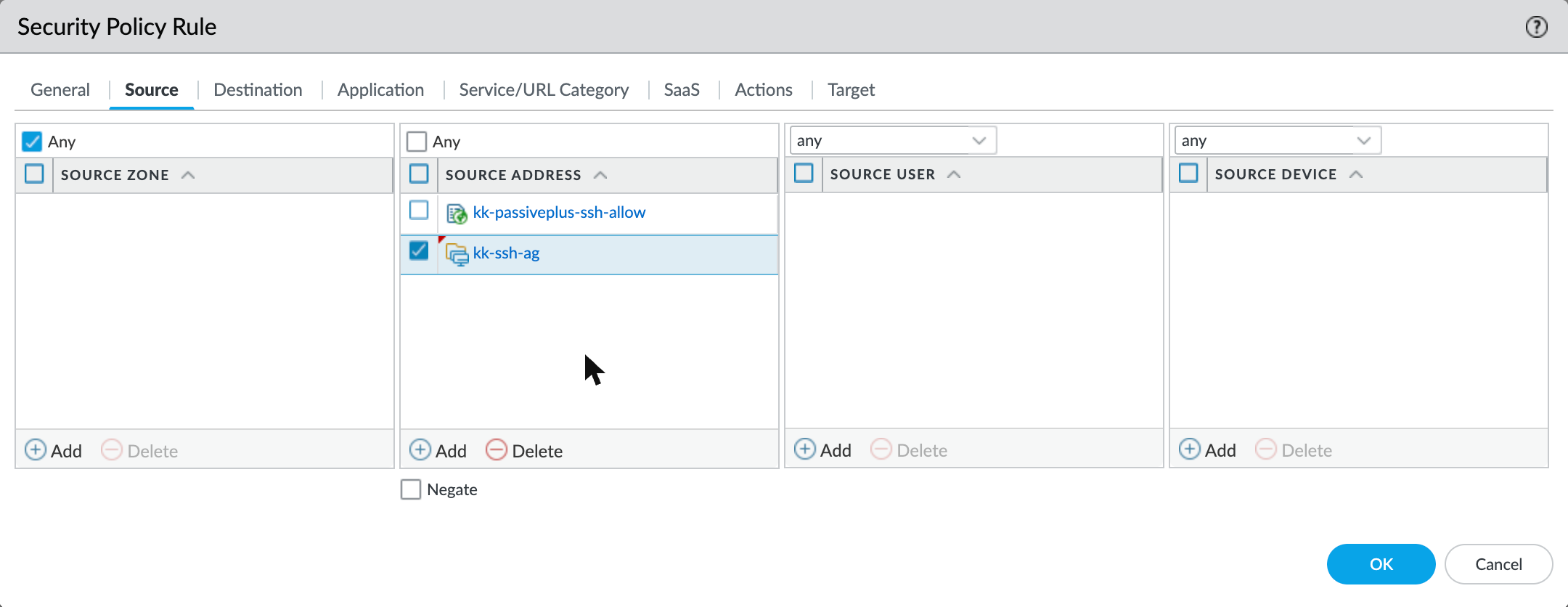This screenshot has width=1568, height=607.
Task: Click the Source Zone column header text
Action: point(115,174)
